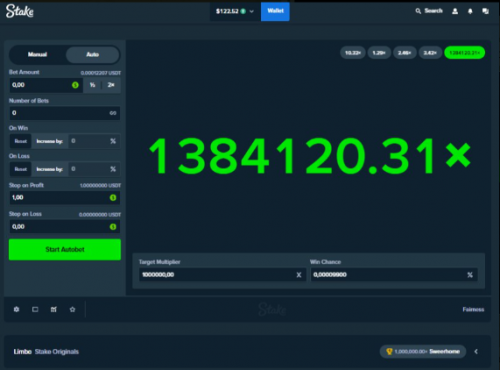Toggle theatre mode rectangle icon
The width and height of the screenshot is (500, 370).
35,309
